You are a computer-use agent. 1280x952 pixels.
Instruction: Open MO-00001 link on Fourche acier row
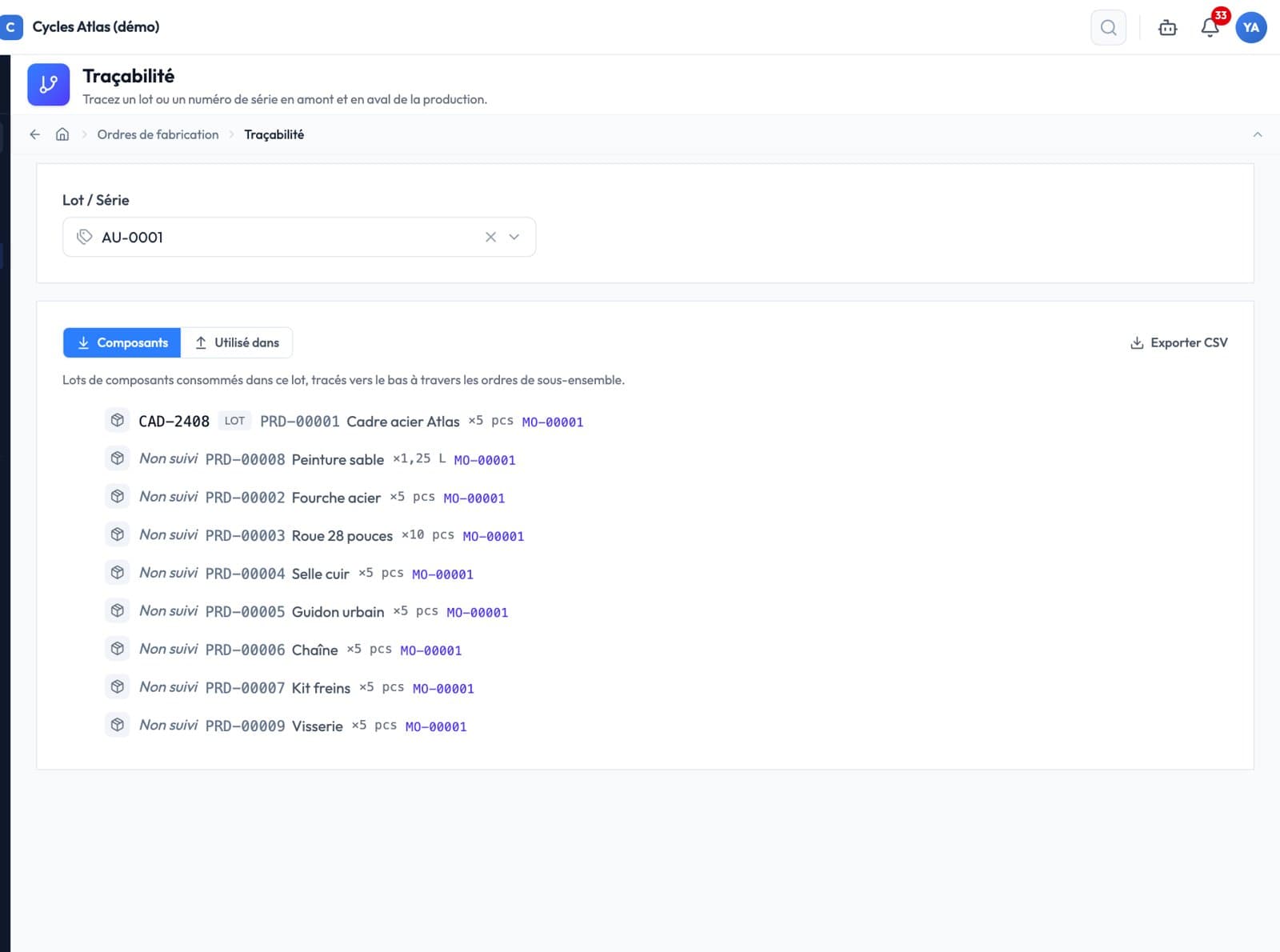click(474, 498)
